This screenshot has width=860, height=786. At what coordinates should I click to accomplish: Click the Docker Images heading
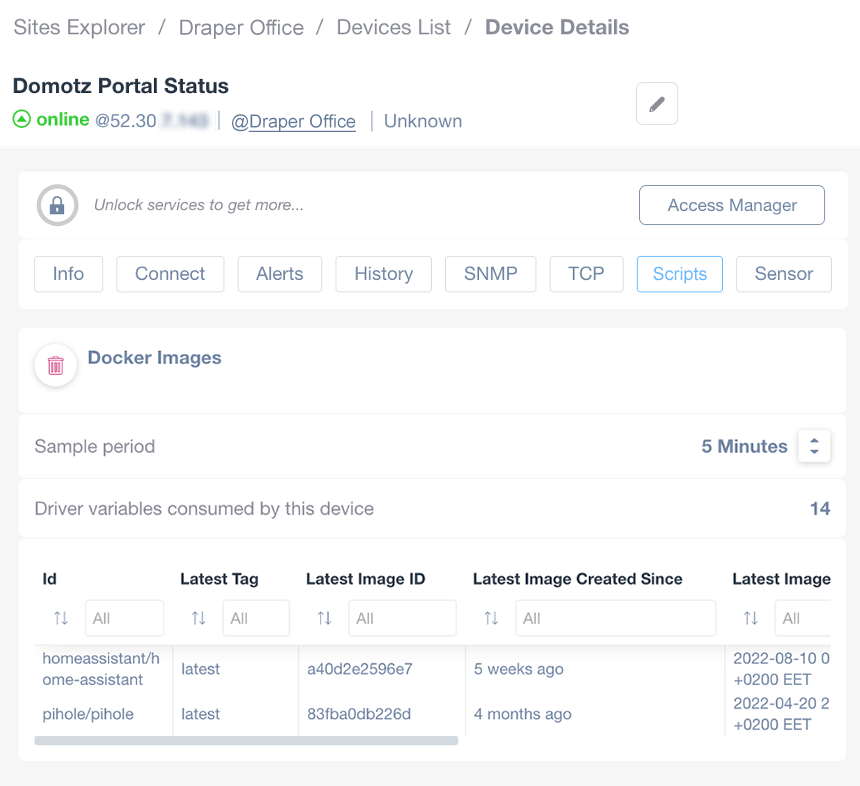155,358
